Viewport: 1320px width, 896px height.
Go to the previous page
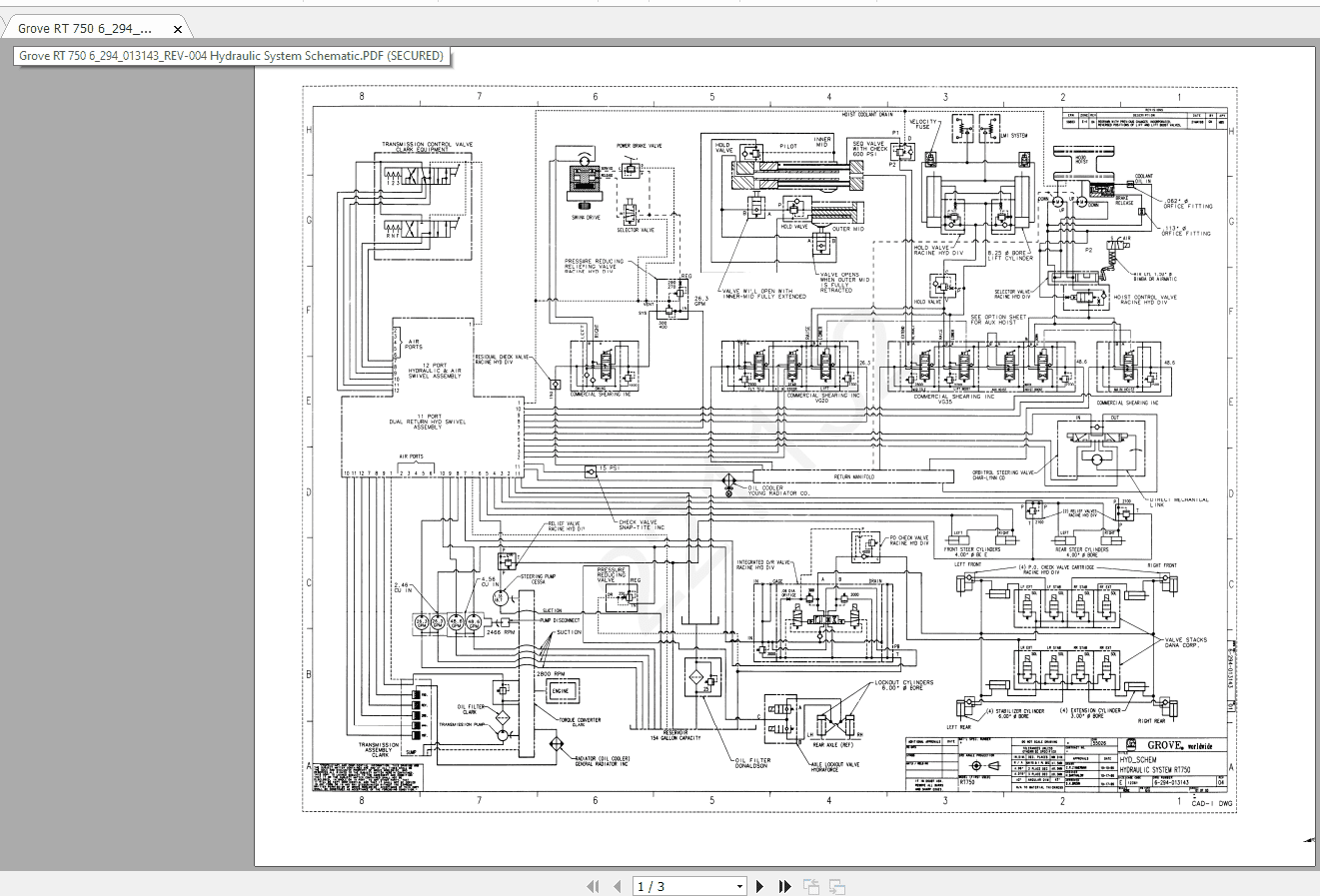point(619,886)
